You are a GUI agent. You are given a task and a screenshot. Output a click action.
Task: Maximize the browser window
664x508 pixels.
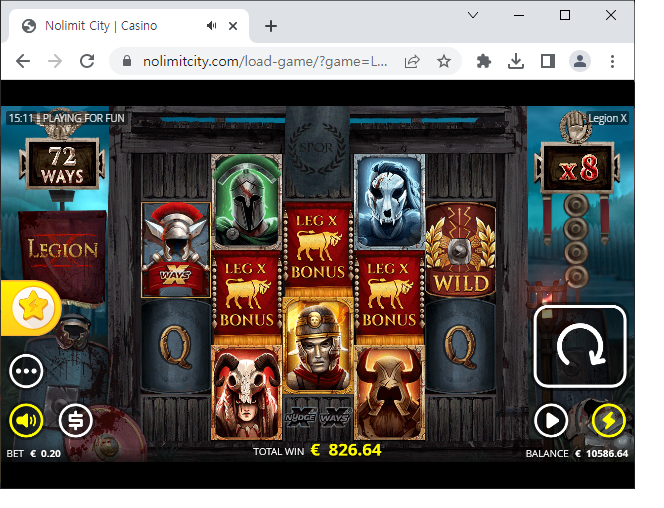click(x=564, y=16)
